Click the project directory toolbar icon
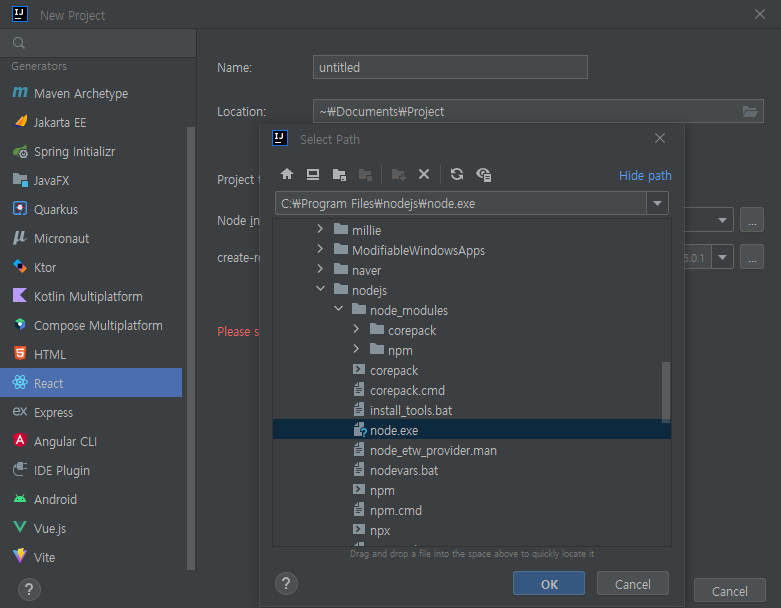 (x=339, y=174)
